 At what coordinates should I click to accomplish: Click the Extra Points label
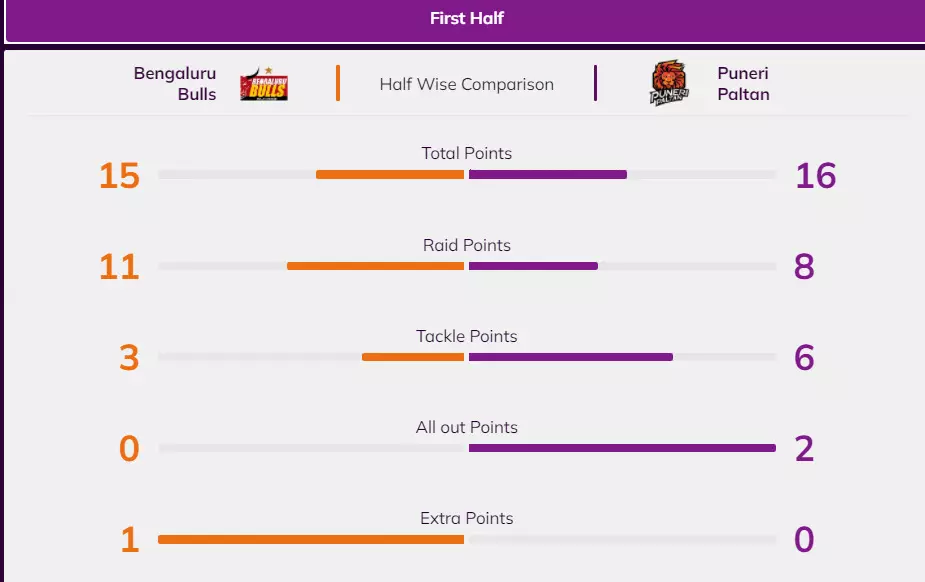pyautogui.click(x=466, y=518)
